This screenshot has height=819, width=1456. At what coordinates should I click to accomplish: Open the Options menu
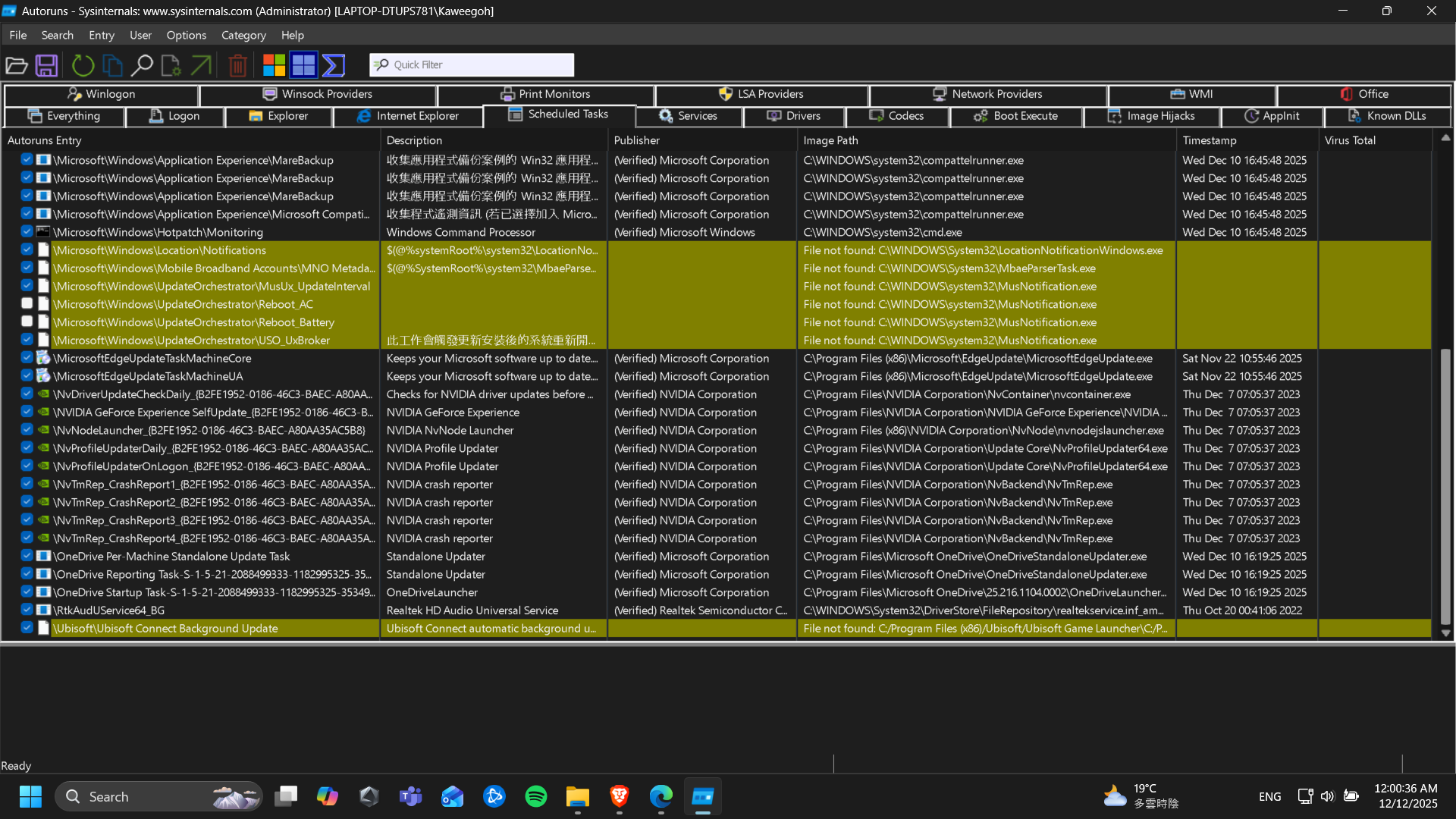186,35
